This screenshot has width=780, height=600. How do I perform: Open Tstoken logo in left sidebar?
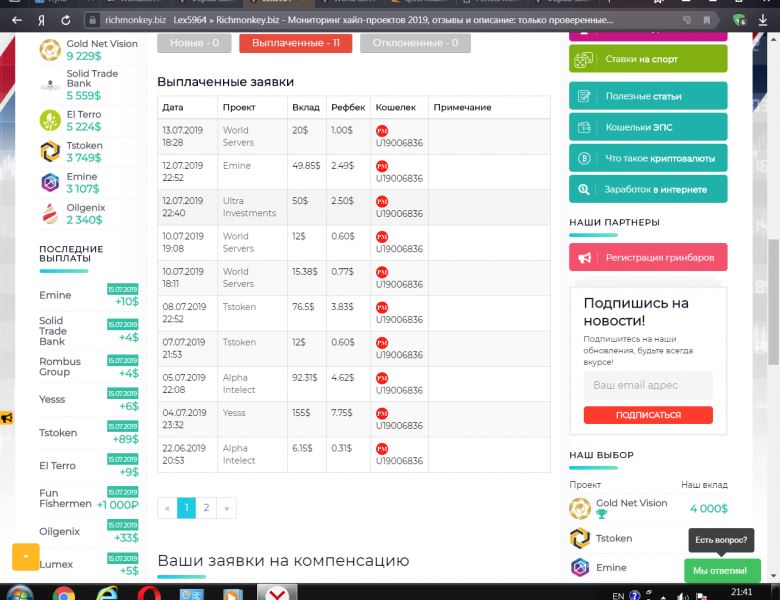[50, 151]
